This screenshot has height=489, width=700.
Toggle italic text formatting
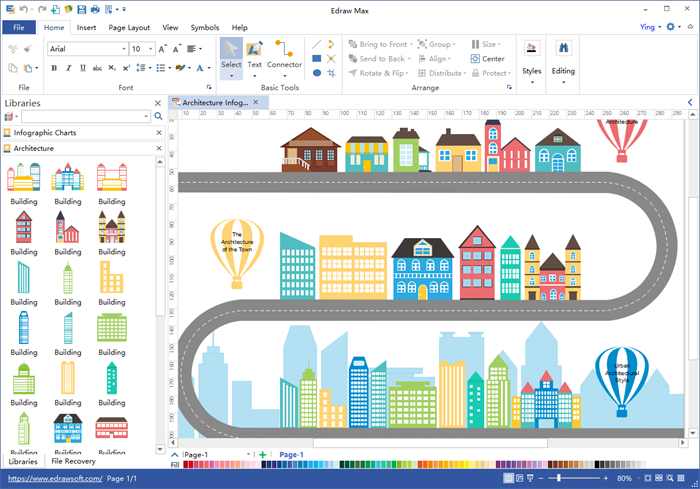[69, 68]
